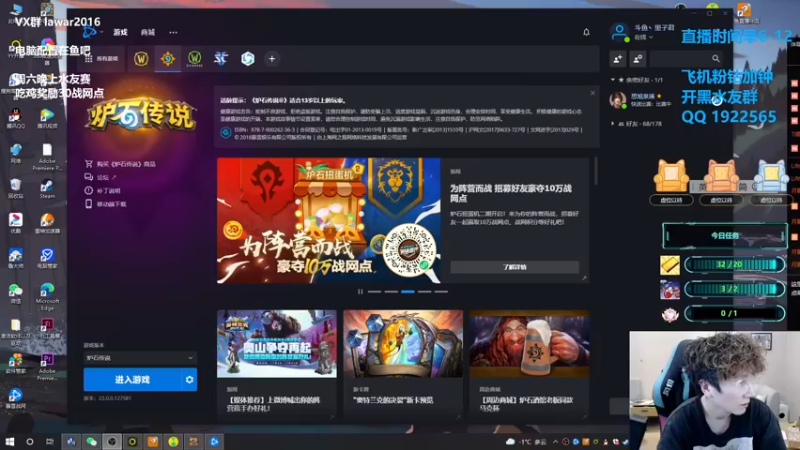Open the three-dots more menu
Image resolution: width=800 pixels, height=450 pixels.
pos(173,32)
